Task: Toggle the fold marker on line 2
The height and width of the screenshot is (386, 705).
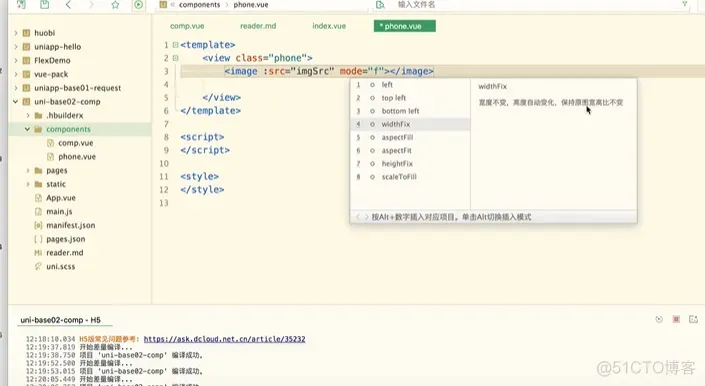Action: click(x=175, y=58)
